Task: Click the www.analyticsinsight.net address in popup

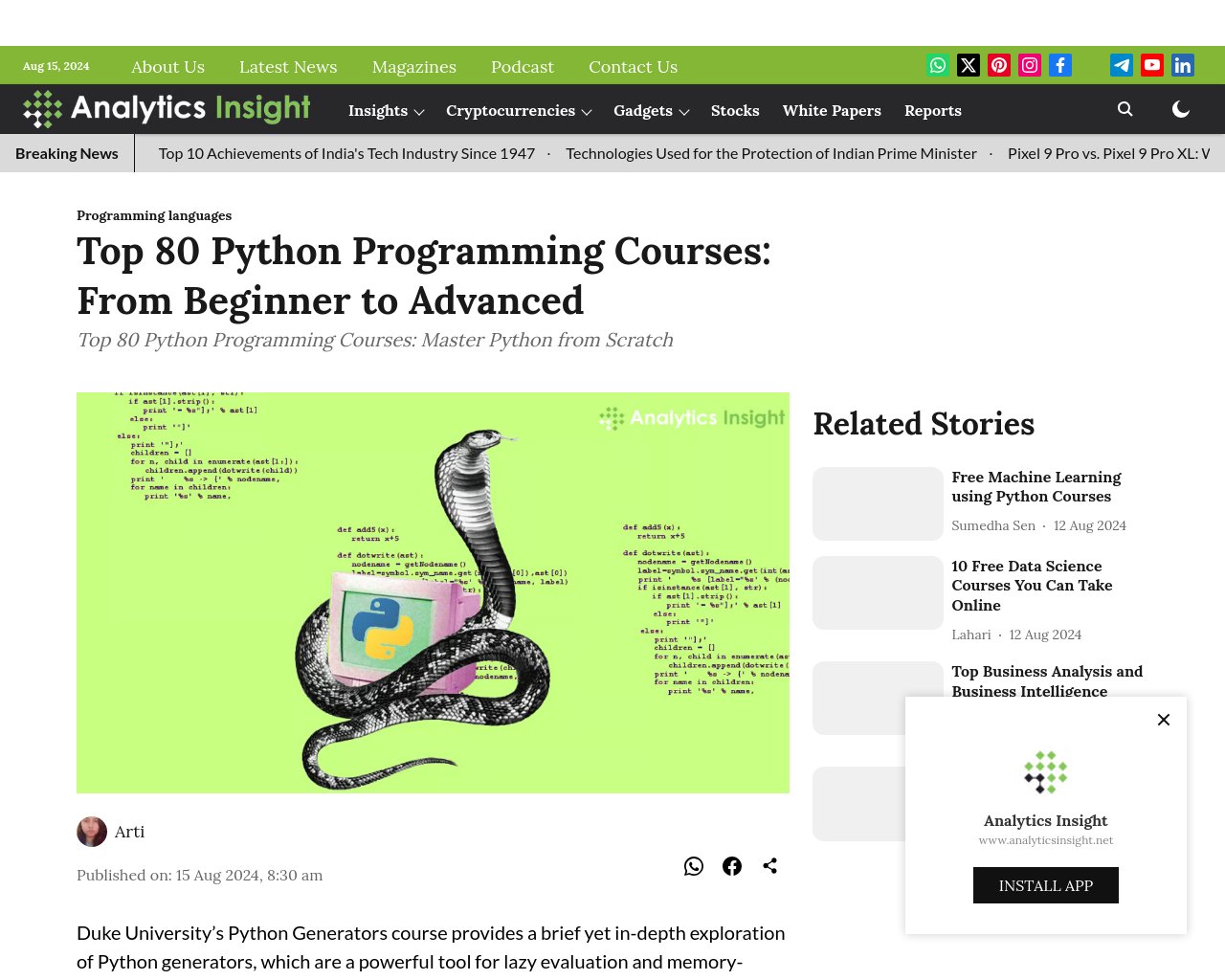Action: click(1046, 840)
